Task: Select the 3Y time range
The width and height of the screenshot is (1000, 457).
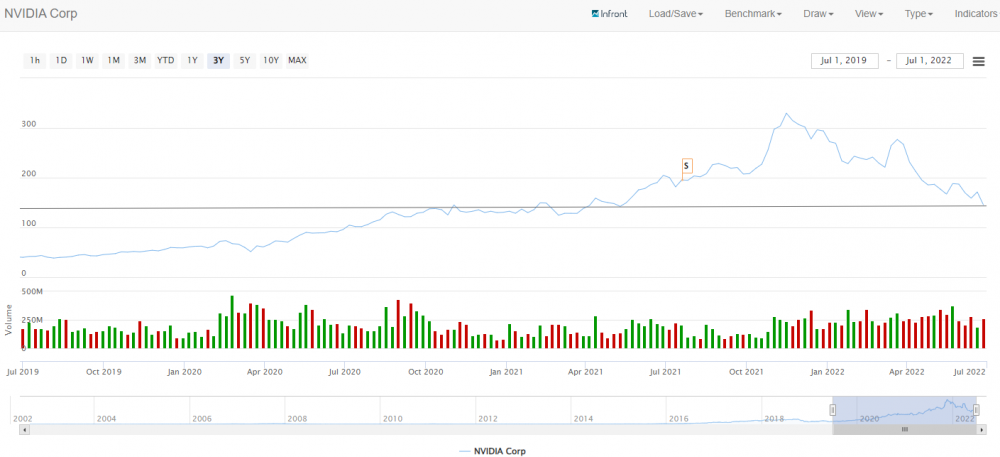Action: (x=218, y=61)
